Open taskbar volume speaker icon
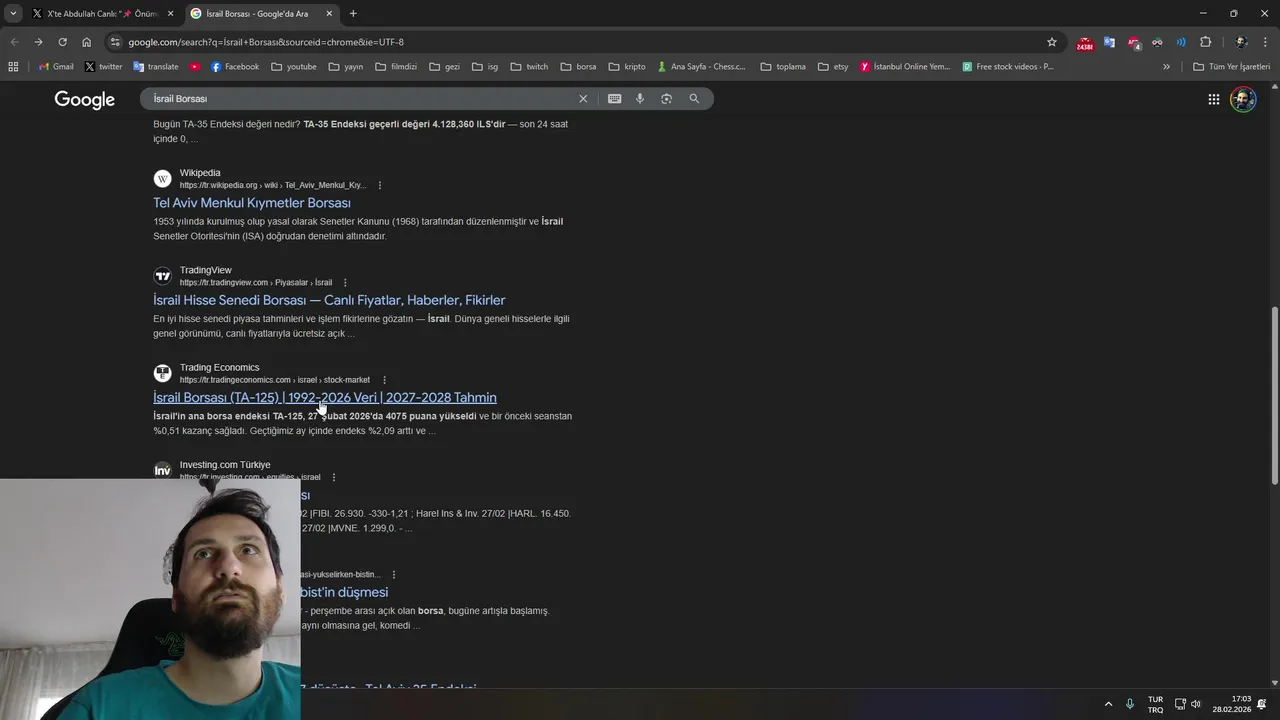 [x=1195, y=704]
